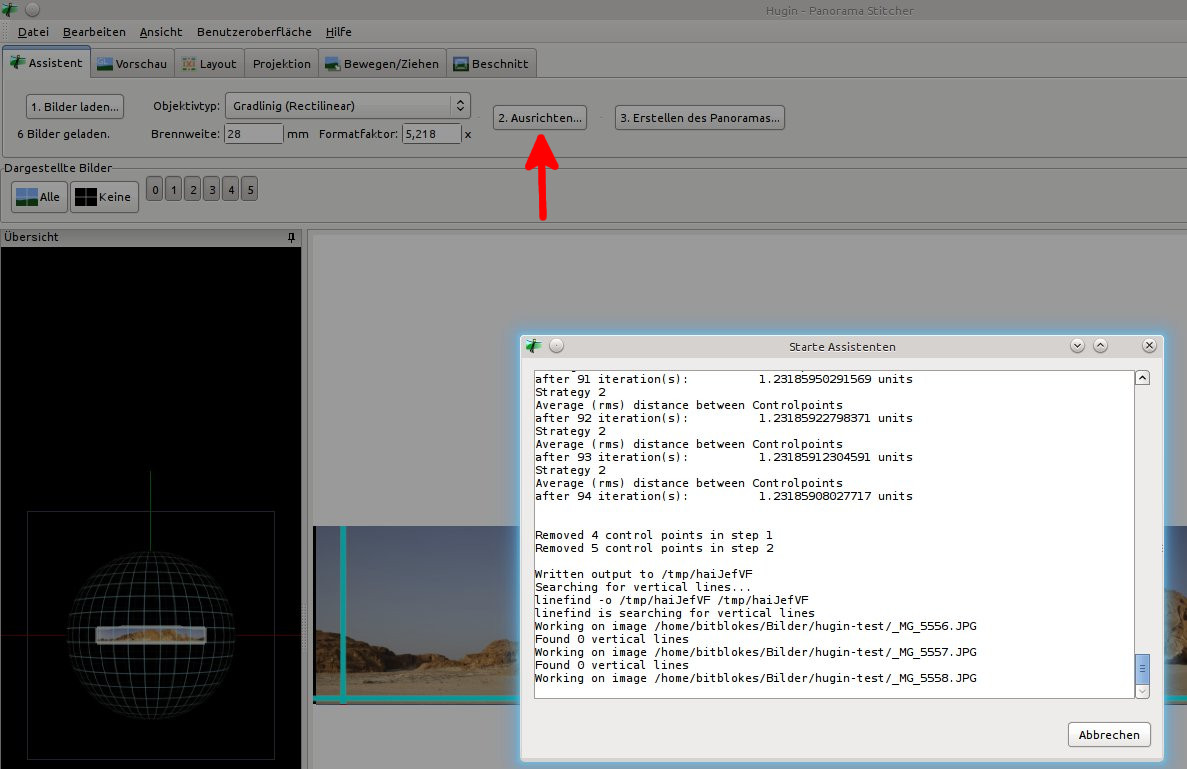The width and height of the screenshot is (1187, 769).
Task: Show all images with Alle button
Action: (39, 197)
